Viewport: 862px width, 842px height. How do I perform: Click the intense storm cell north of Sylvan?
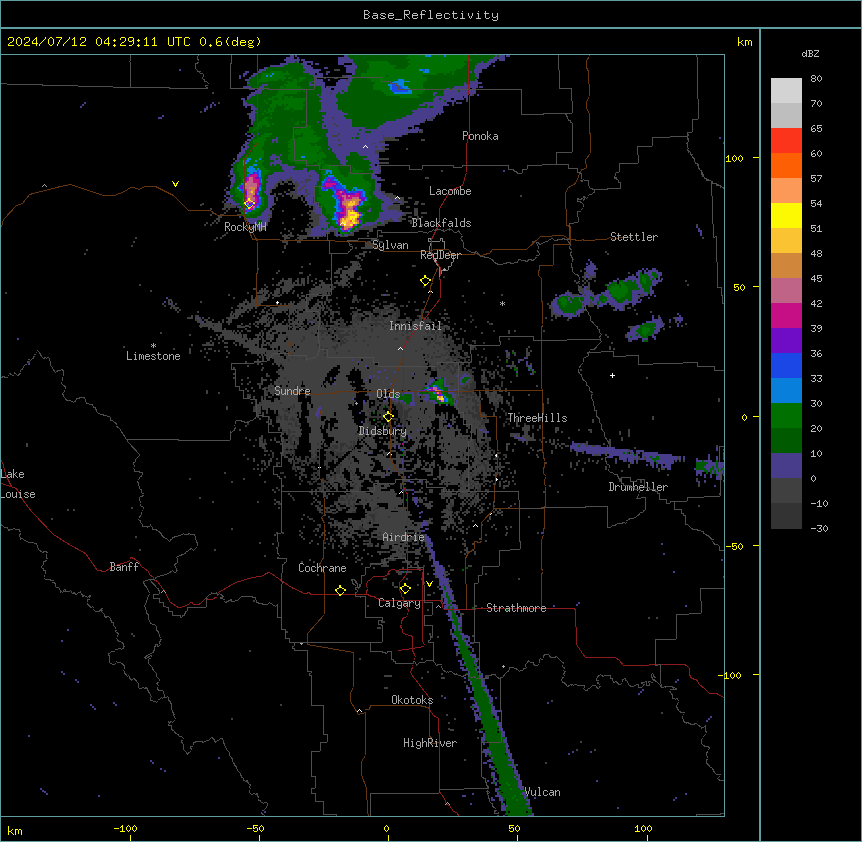pyautogui.click(x=349, y=208)
